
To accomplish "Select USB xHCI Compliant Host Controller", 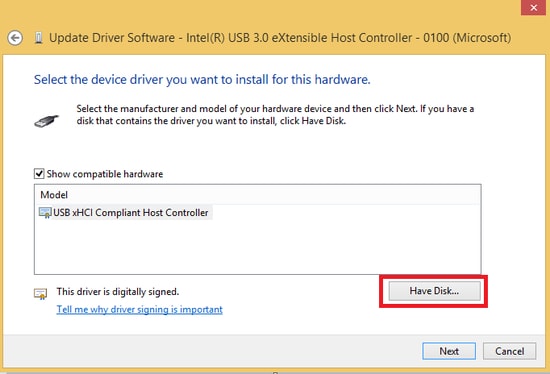I will coord(124,213).
